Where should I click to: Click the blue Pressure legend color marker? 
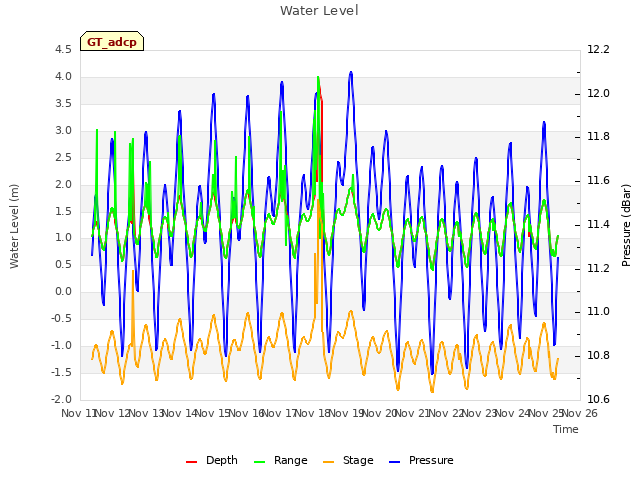tap(394, 462)
